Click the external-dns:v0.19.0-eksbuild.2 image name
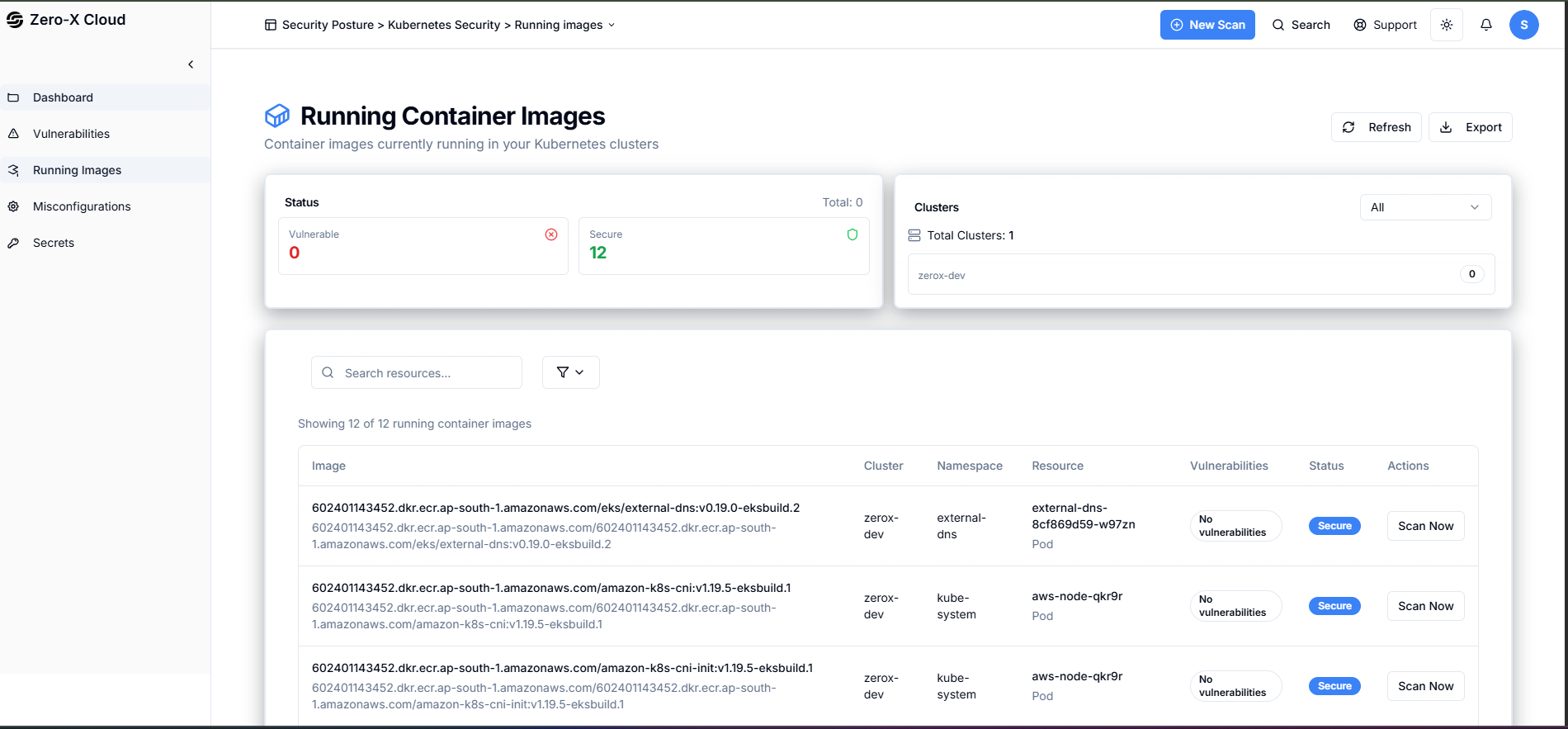 click(555, 508)
